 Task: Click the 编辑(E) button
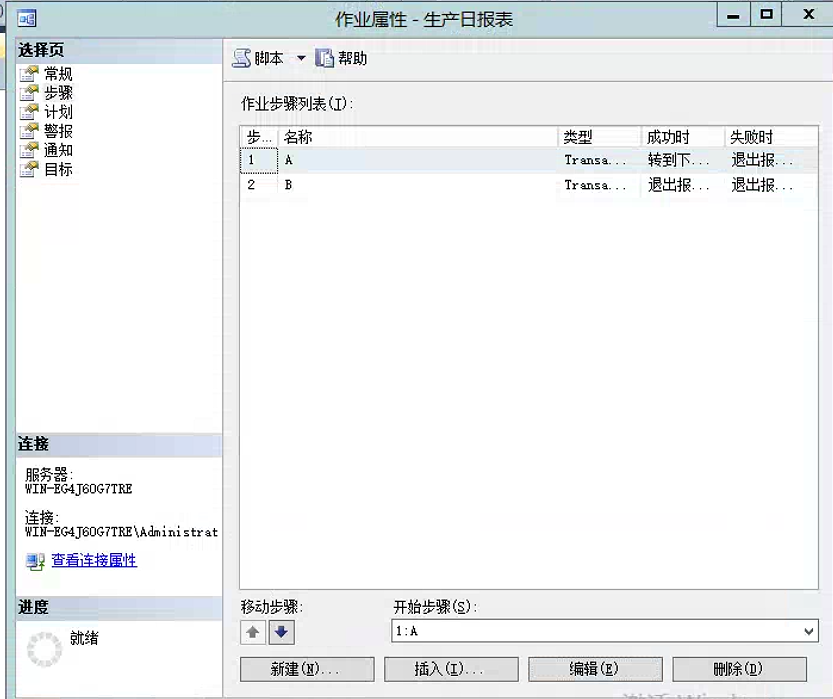click(595, 669)
